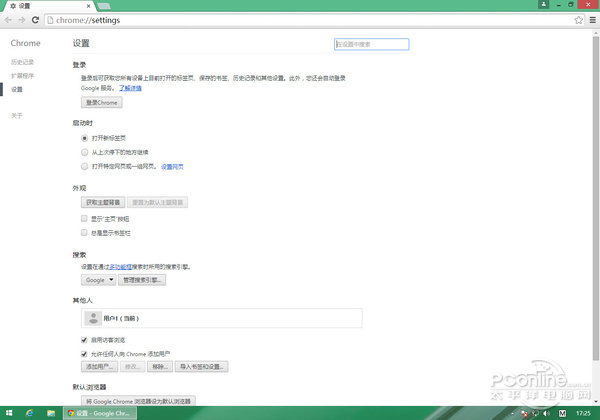Launch Internet Explorer from the taskbar

point(29,413)
